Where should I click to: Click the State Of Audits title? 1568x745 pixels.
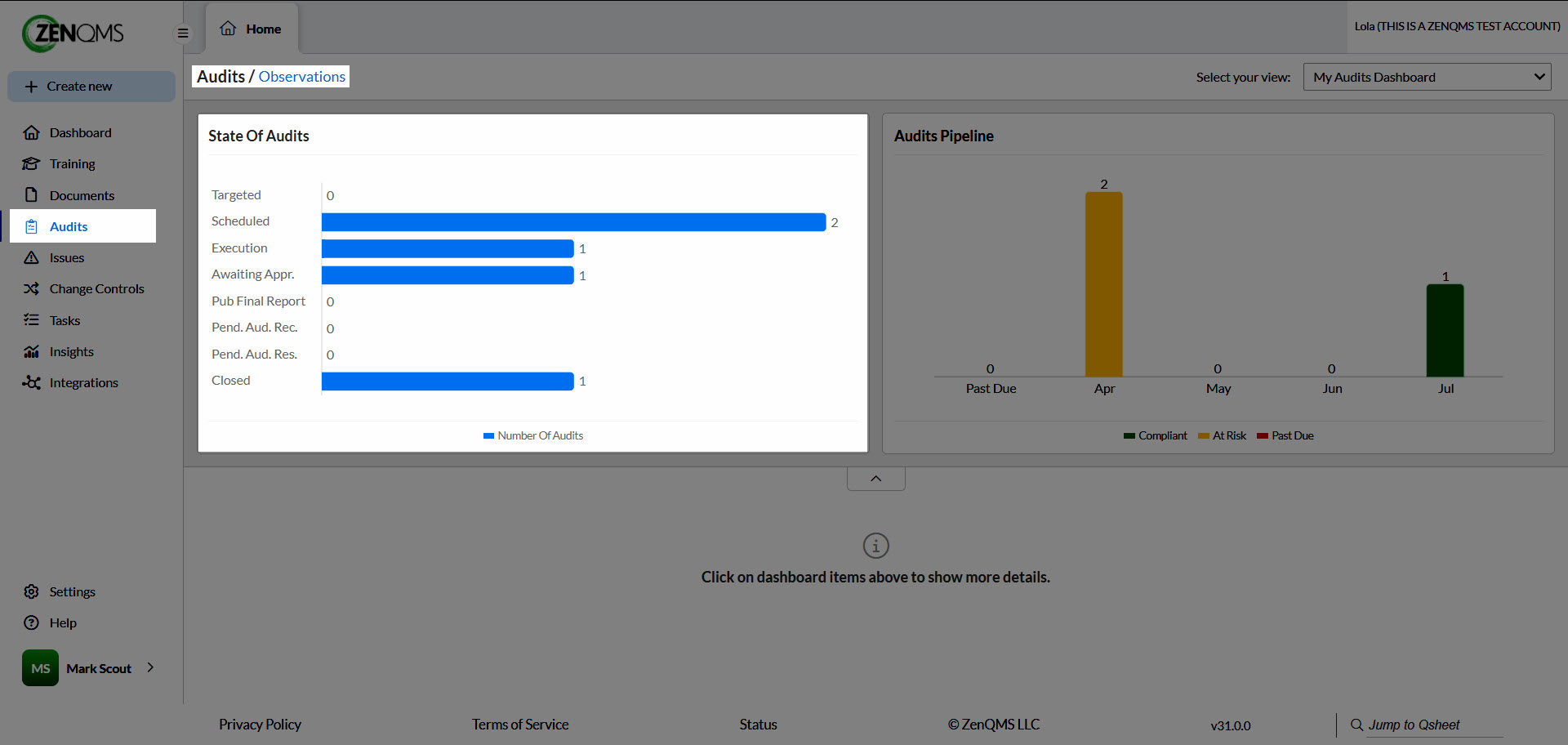coord(259,136)
